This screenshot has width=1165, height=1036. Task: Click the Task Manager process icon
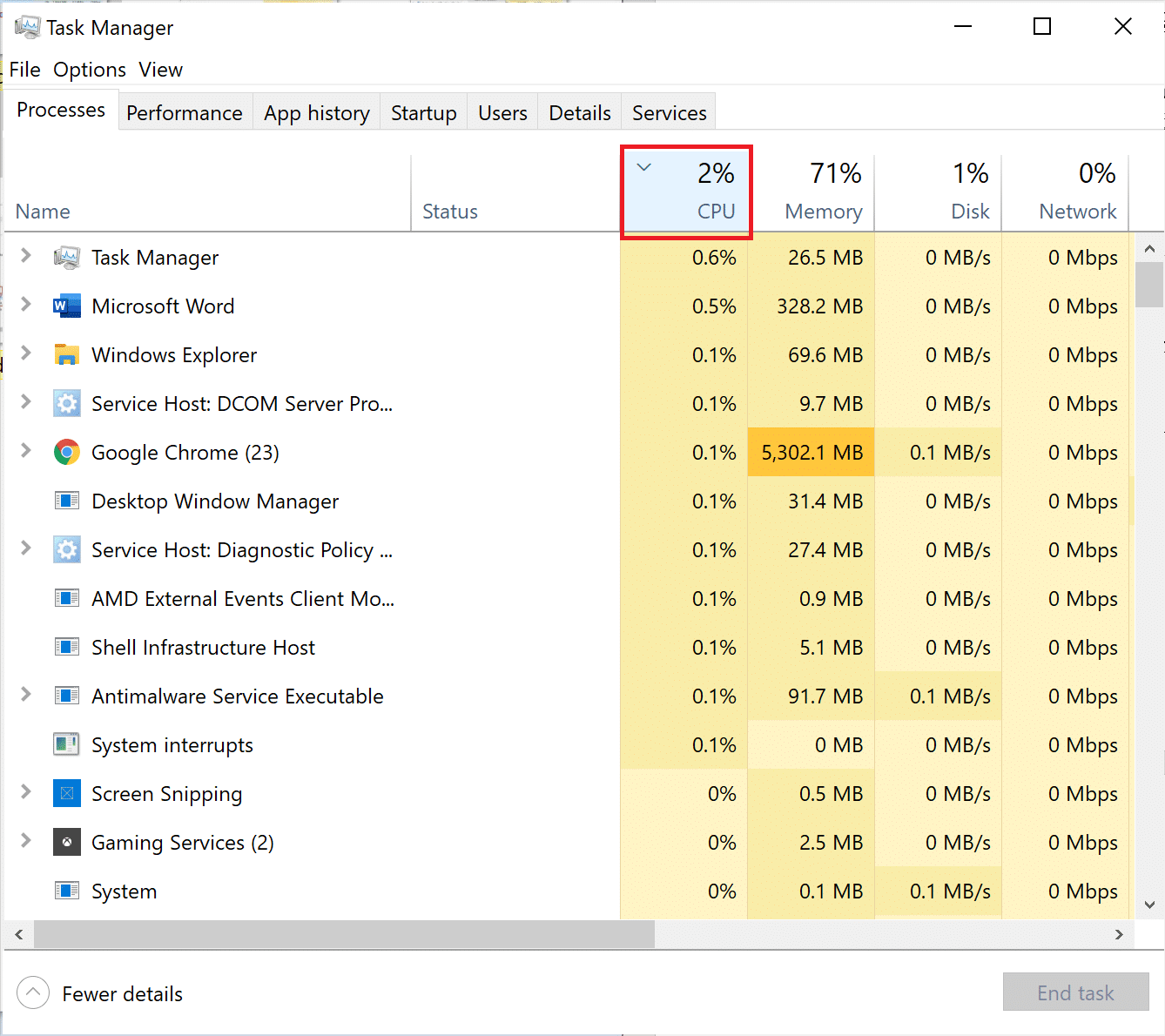67,257
